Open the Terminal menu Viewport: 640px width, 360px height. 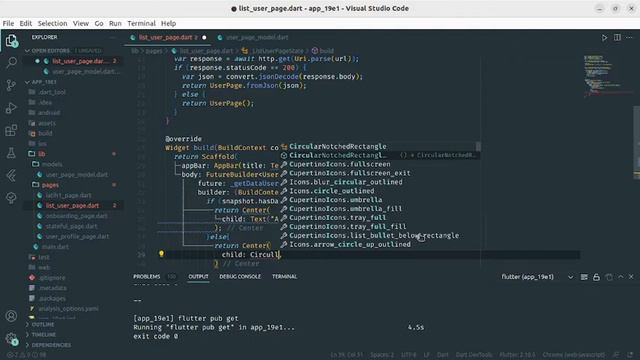(x=142, y=23)
